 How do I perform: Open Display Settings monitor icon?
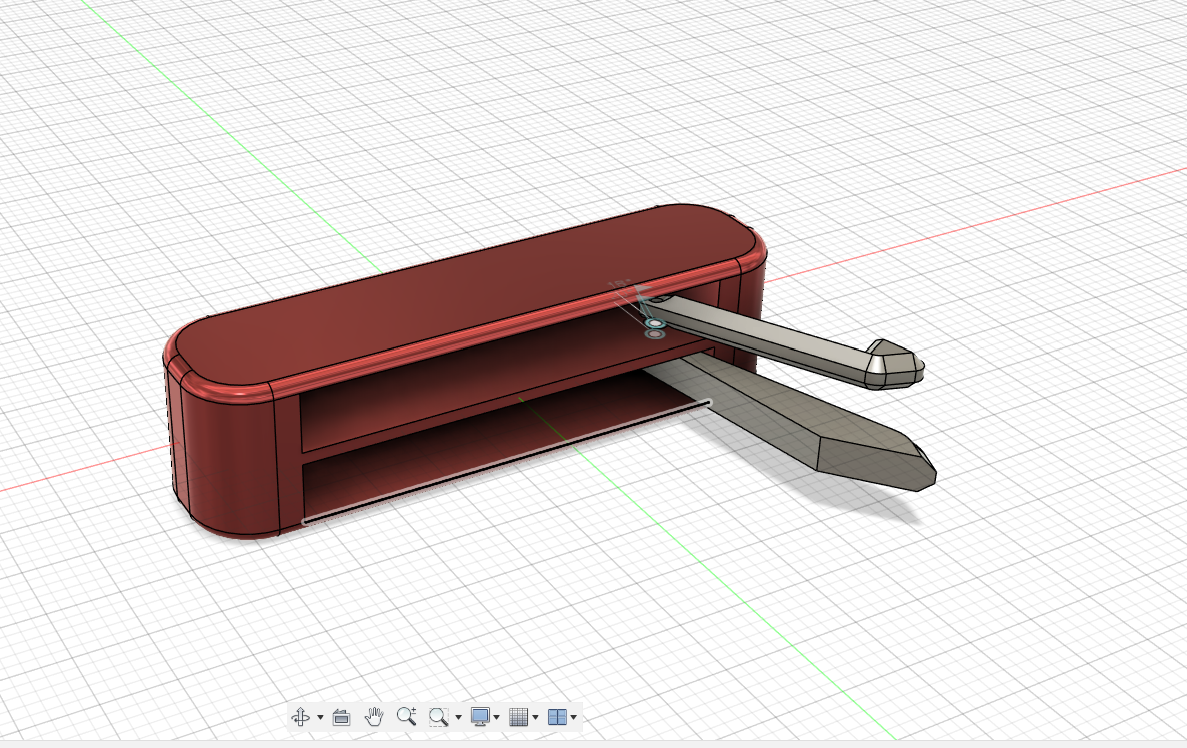[480, 716]
